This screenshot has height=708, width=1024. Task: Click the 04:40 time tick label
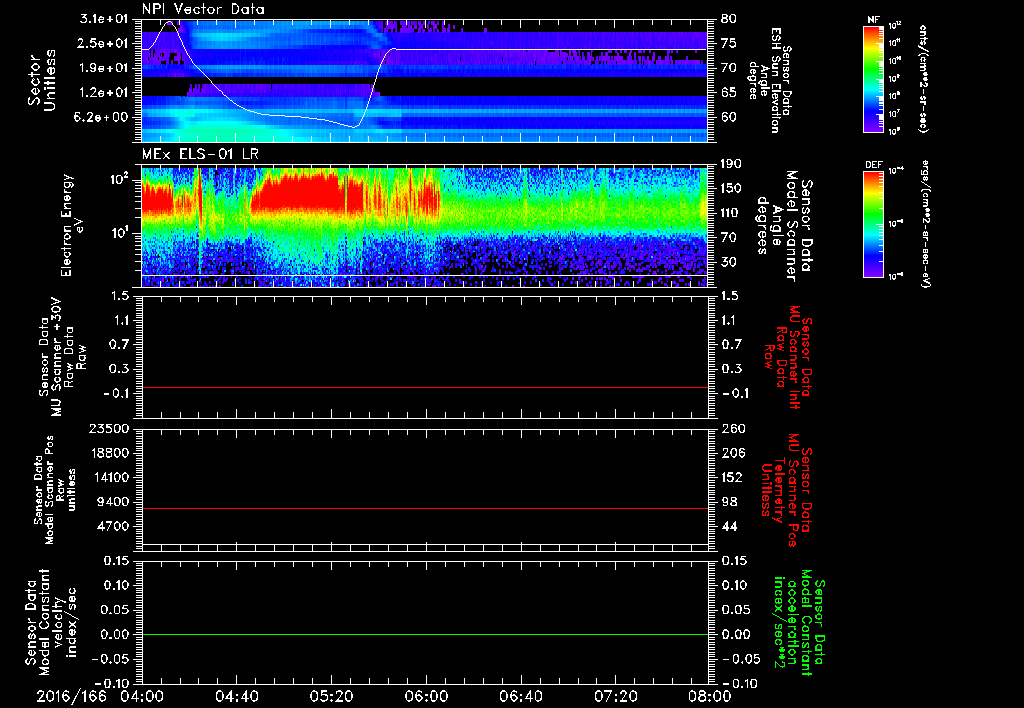(236, 696)
